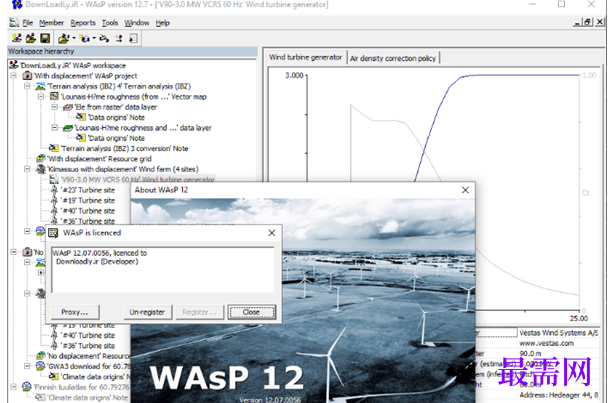Open the File menu
The image size is (610, 403).
pos(28,23)
